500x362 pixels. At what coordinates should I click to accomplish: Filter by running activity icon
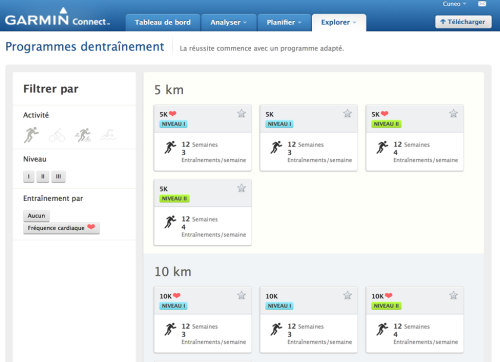tap(31, 135)
